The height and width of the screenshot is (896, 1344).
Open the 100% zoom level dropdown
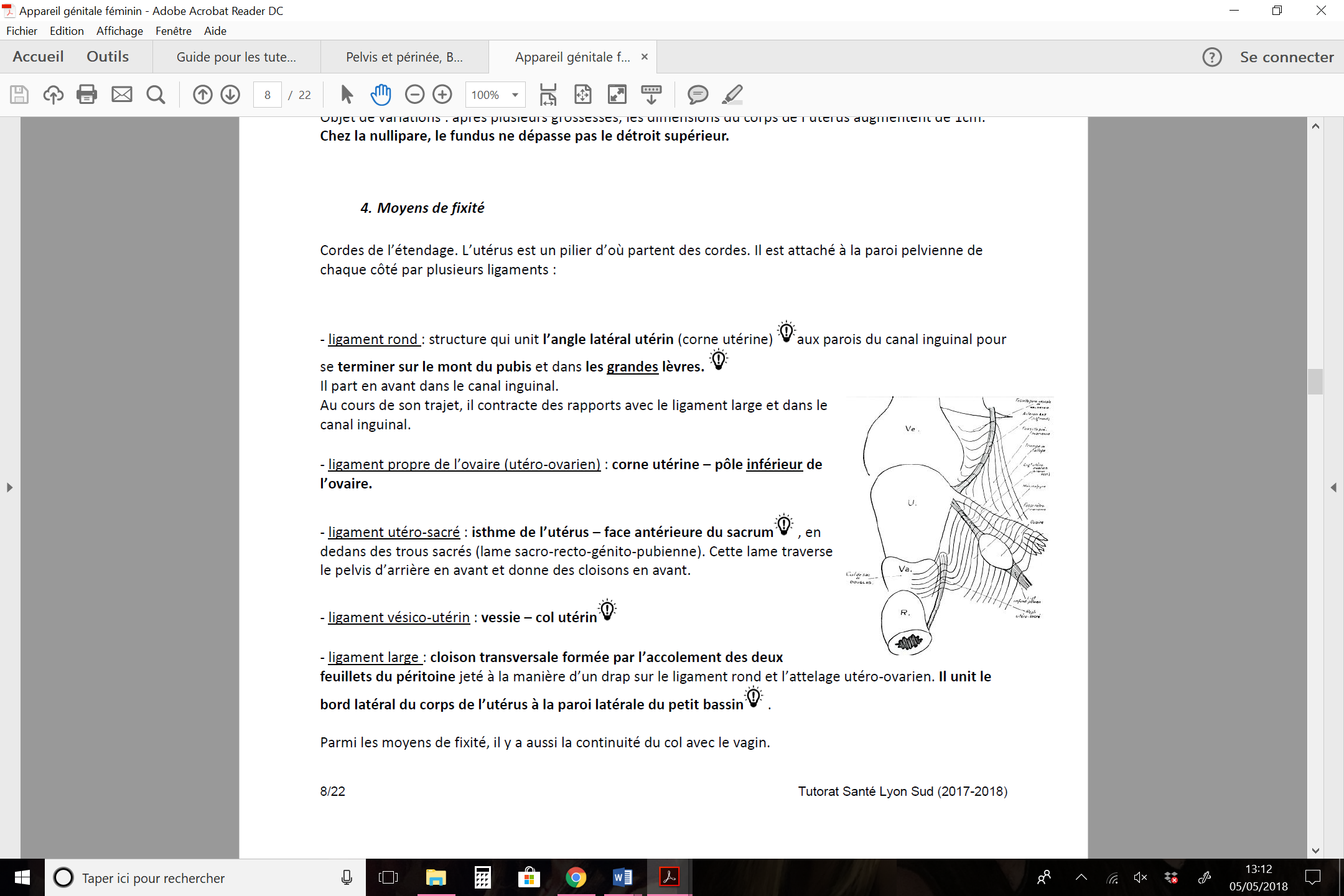(x=515, y=95)
